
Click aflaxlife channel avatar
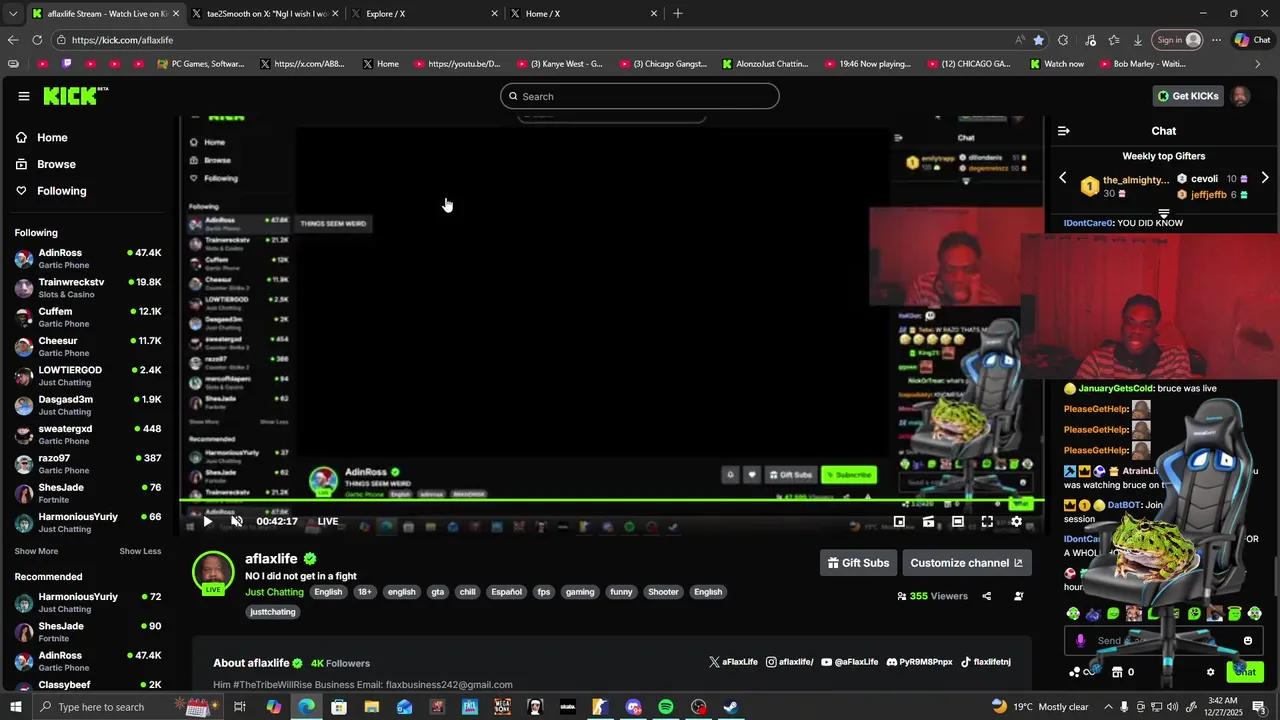213,572
